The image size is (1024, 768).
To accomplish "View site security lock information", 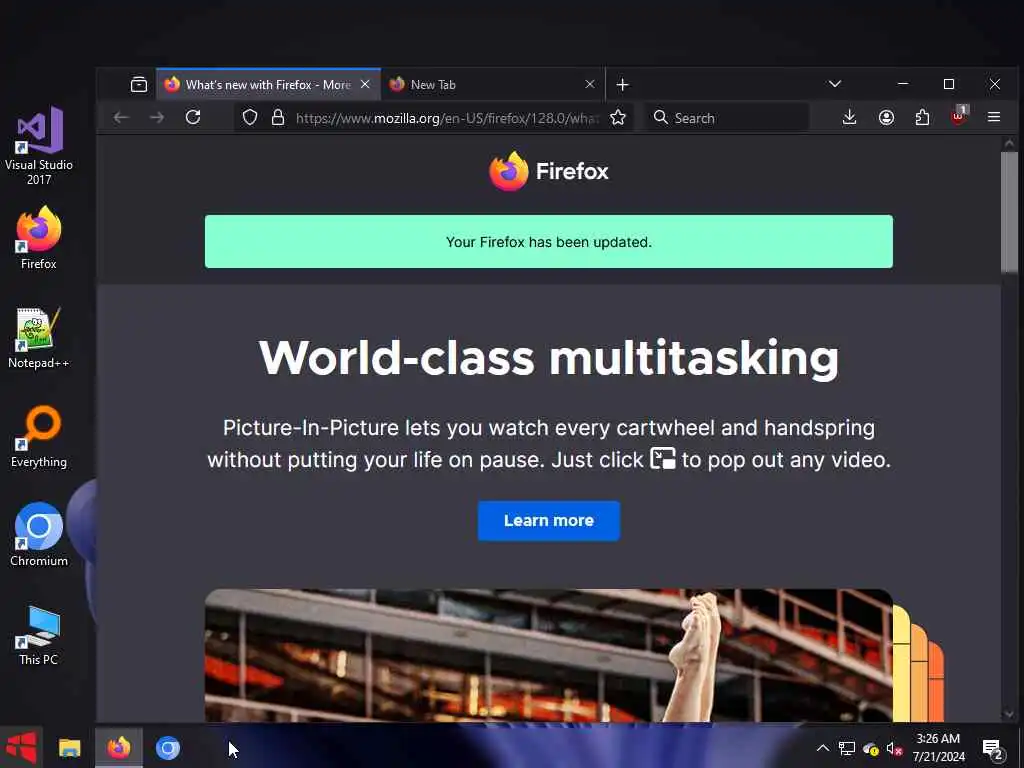I will [x=278, y=118].
